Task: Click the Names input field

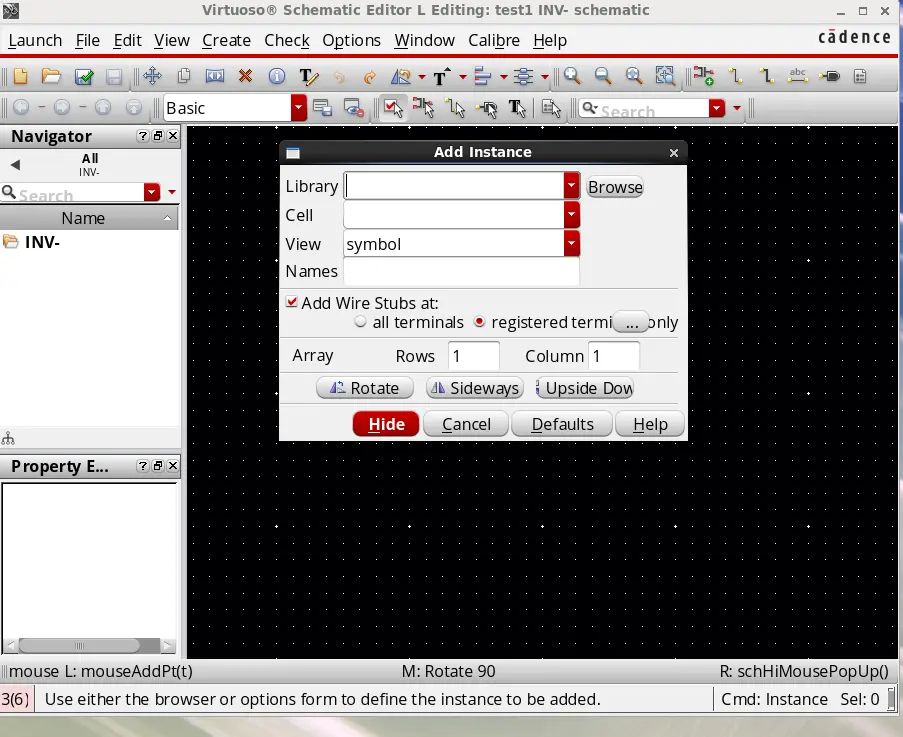Action: (461, 271)
